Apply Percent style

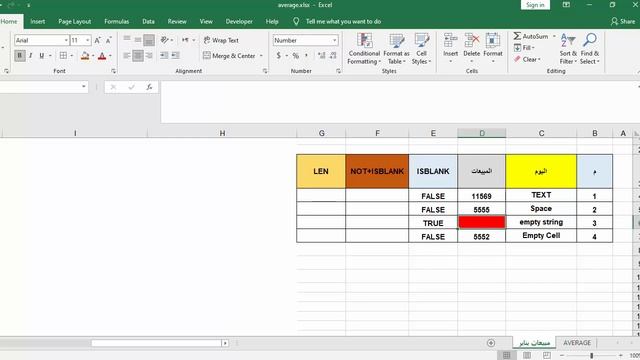296,56
